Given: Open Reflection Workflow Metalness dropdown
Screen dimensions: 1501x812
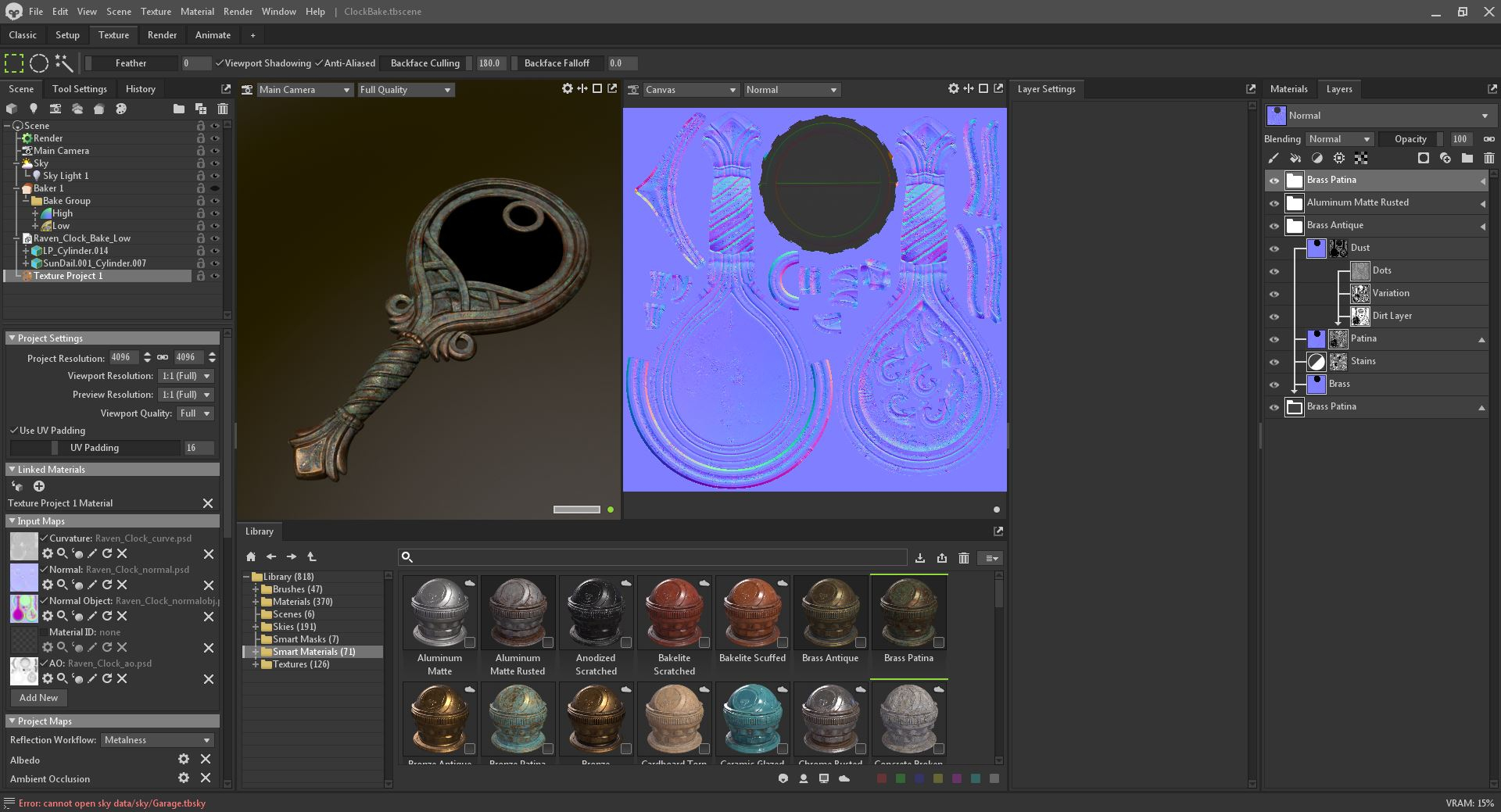Looking at the screenshot, I should [x=157, y=740].
